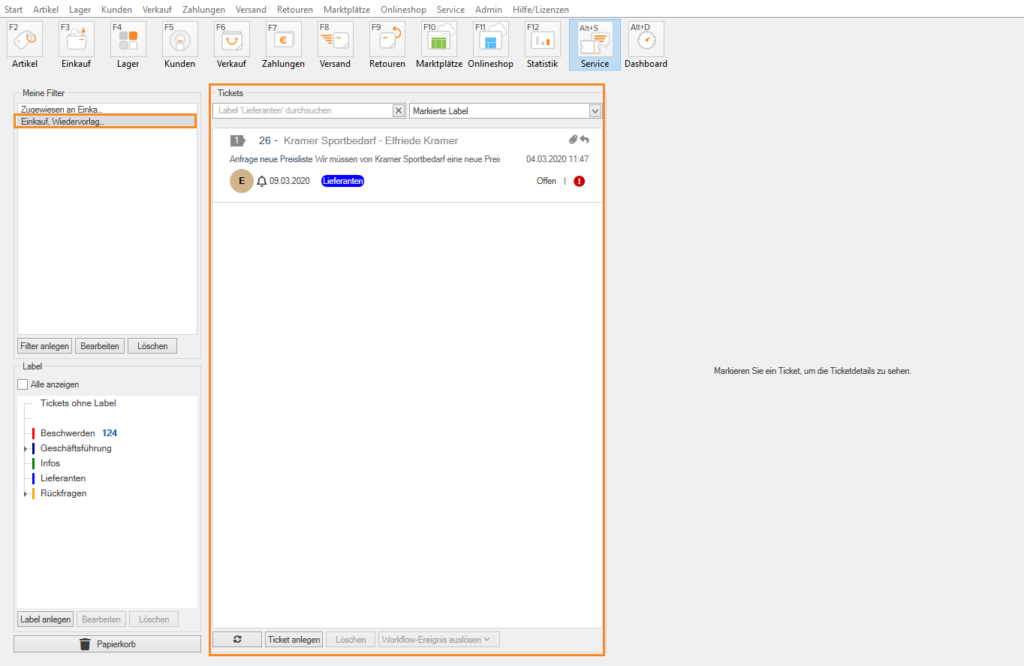Open the Marktplätze menu
The image size is (1024, 666).
point(346,9)
